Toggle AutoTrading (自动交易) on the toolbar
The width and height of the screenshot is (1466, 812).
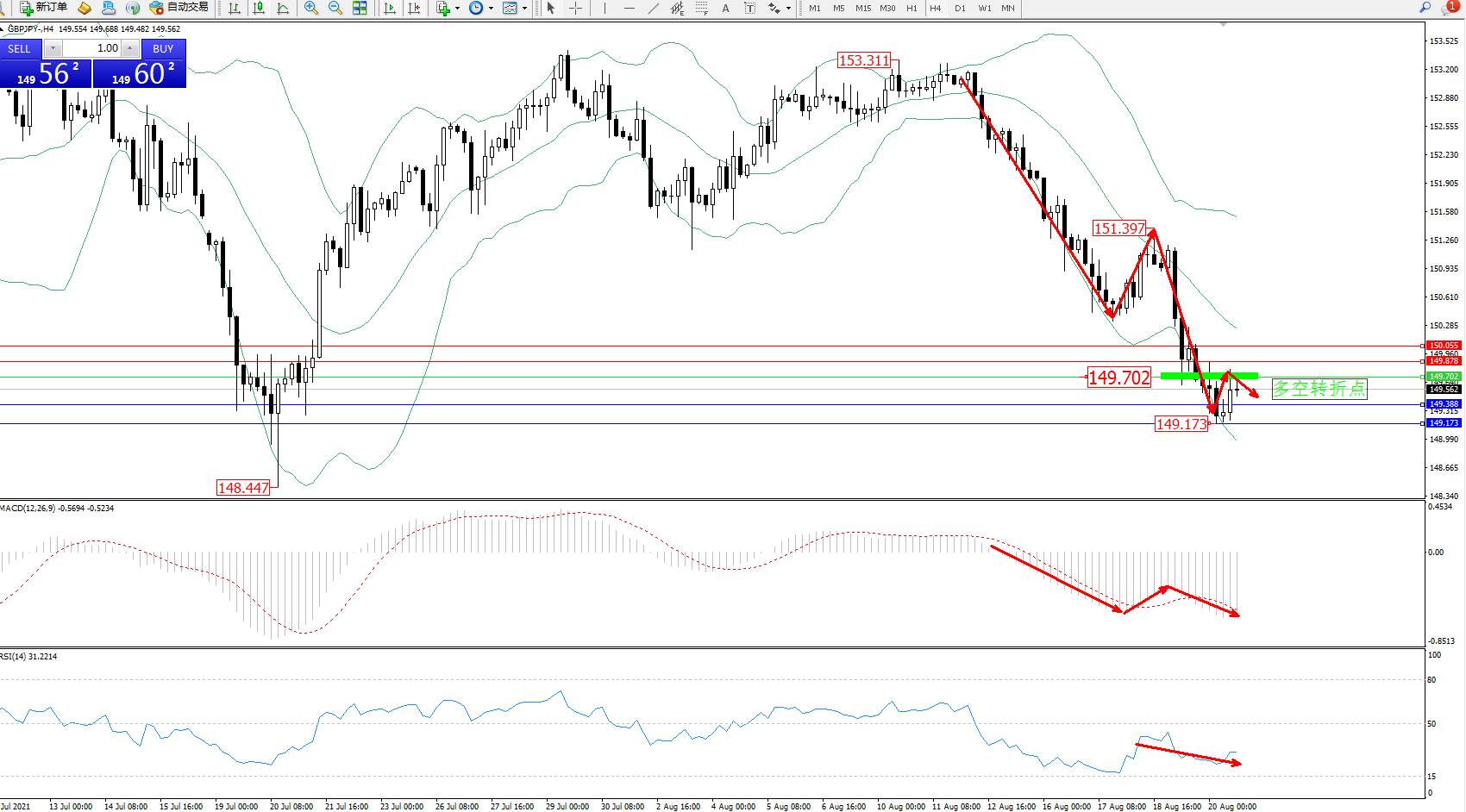179,8
